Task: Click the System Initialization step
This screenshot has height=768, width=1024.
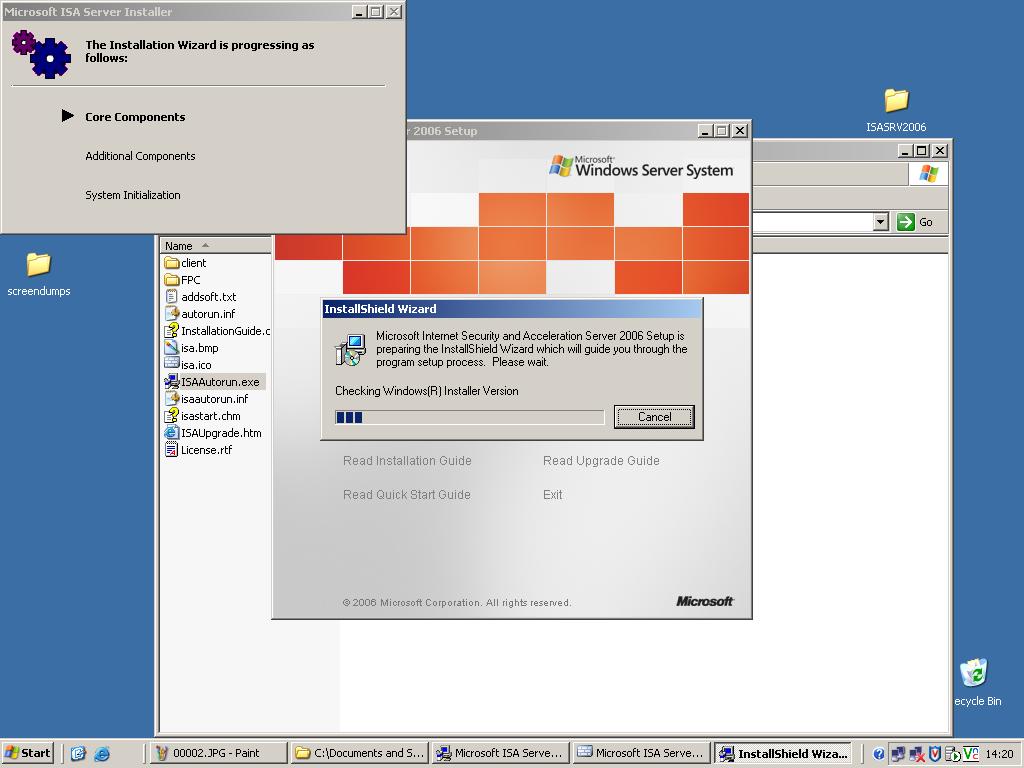Action: click(133, 195)
